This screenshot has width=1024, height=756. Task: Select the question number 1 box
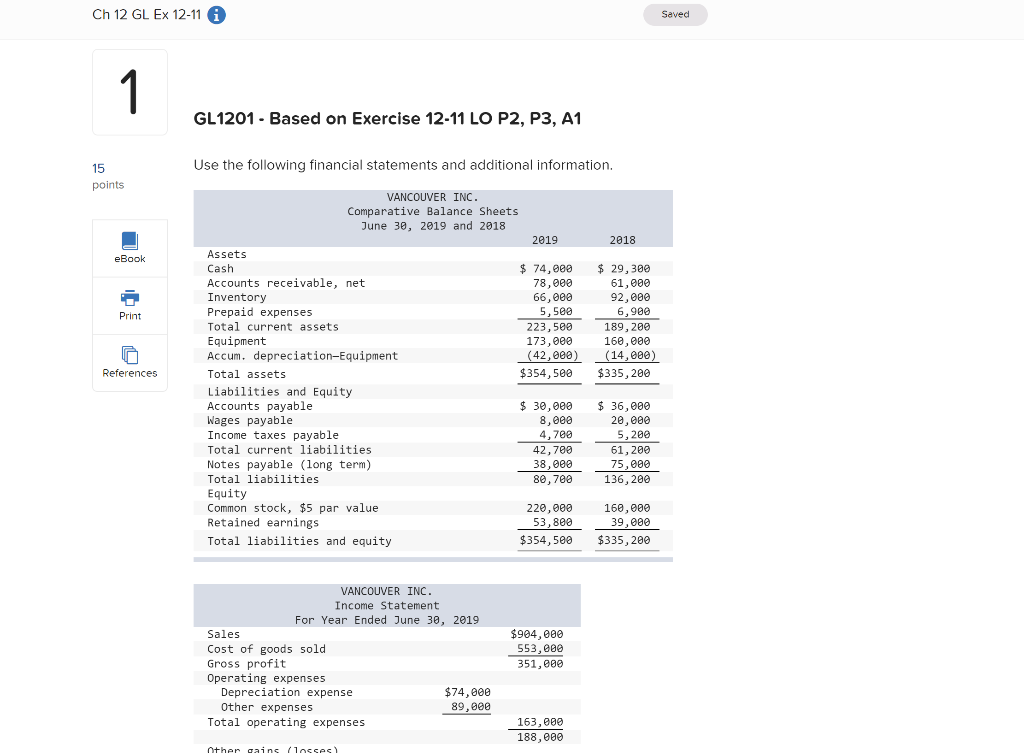(x=129, y=91)
